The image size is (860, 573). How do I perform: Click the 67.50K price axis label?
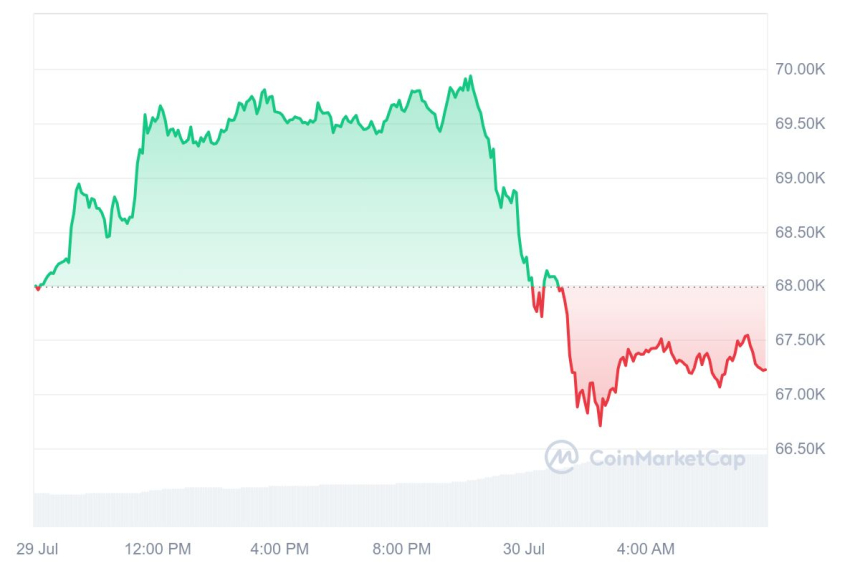coord(797,340)
